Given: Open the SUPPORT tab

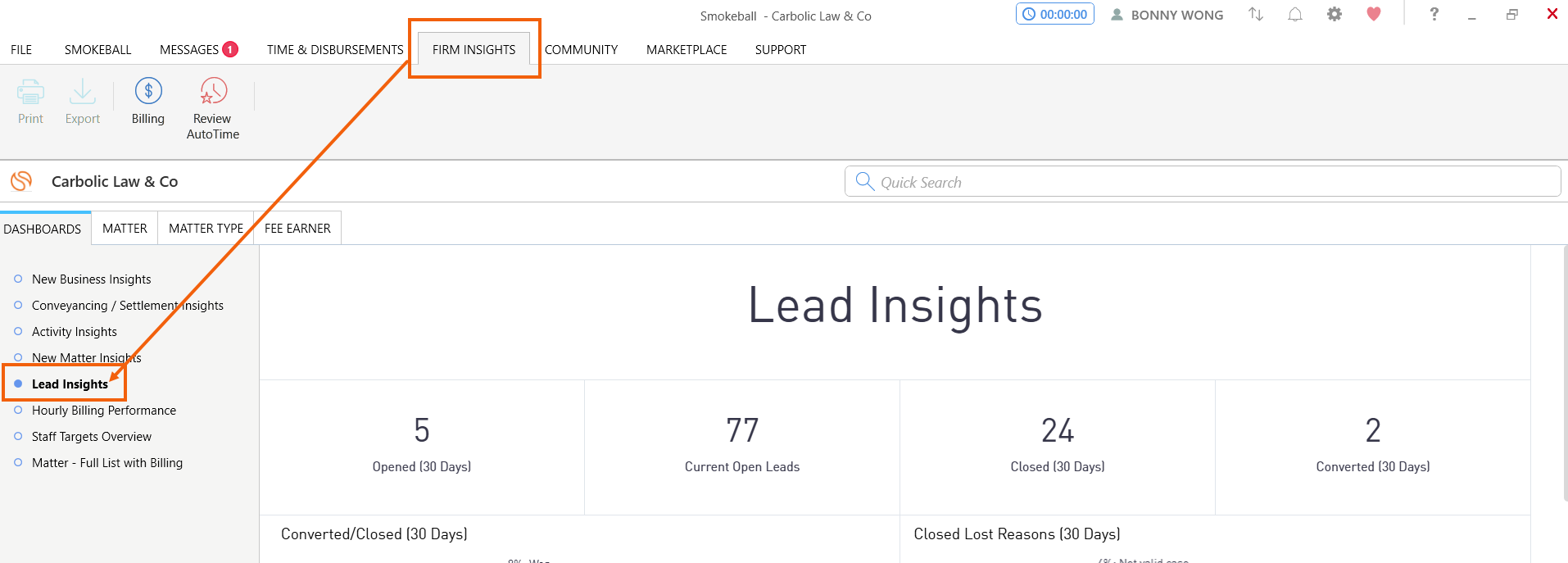Looking at the screenshot, I should pos(781,50).
